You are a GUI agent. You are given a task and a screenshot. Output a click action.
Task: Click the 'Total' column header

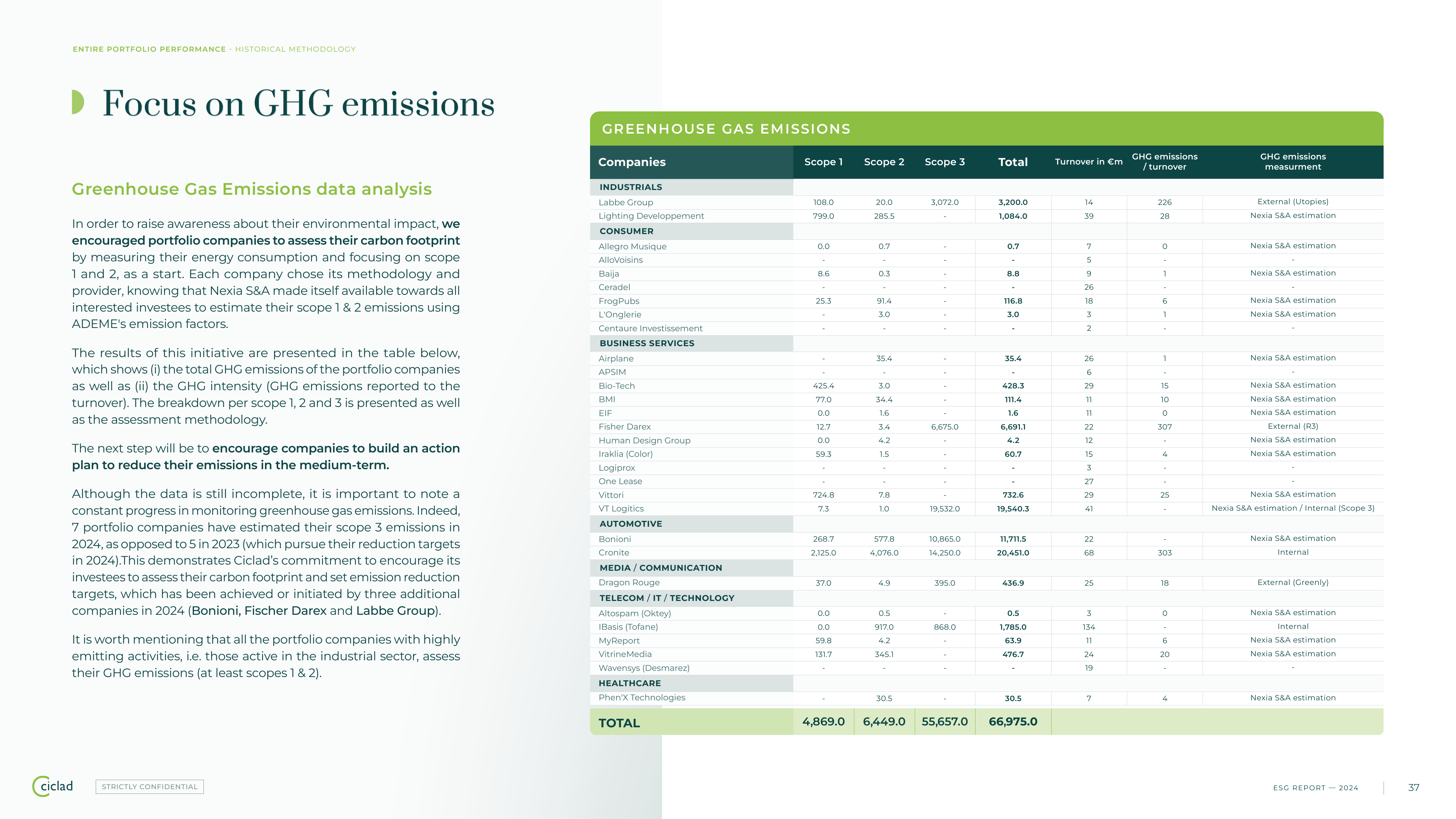click(x=1013, y=162)
